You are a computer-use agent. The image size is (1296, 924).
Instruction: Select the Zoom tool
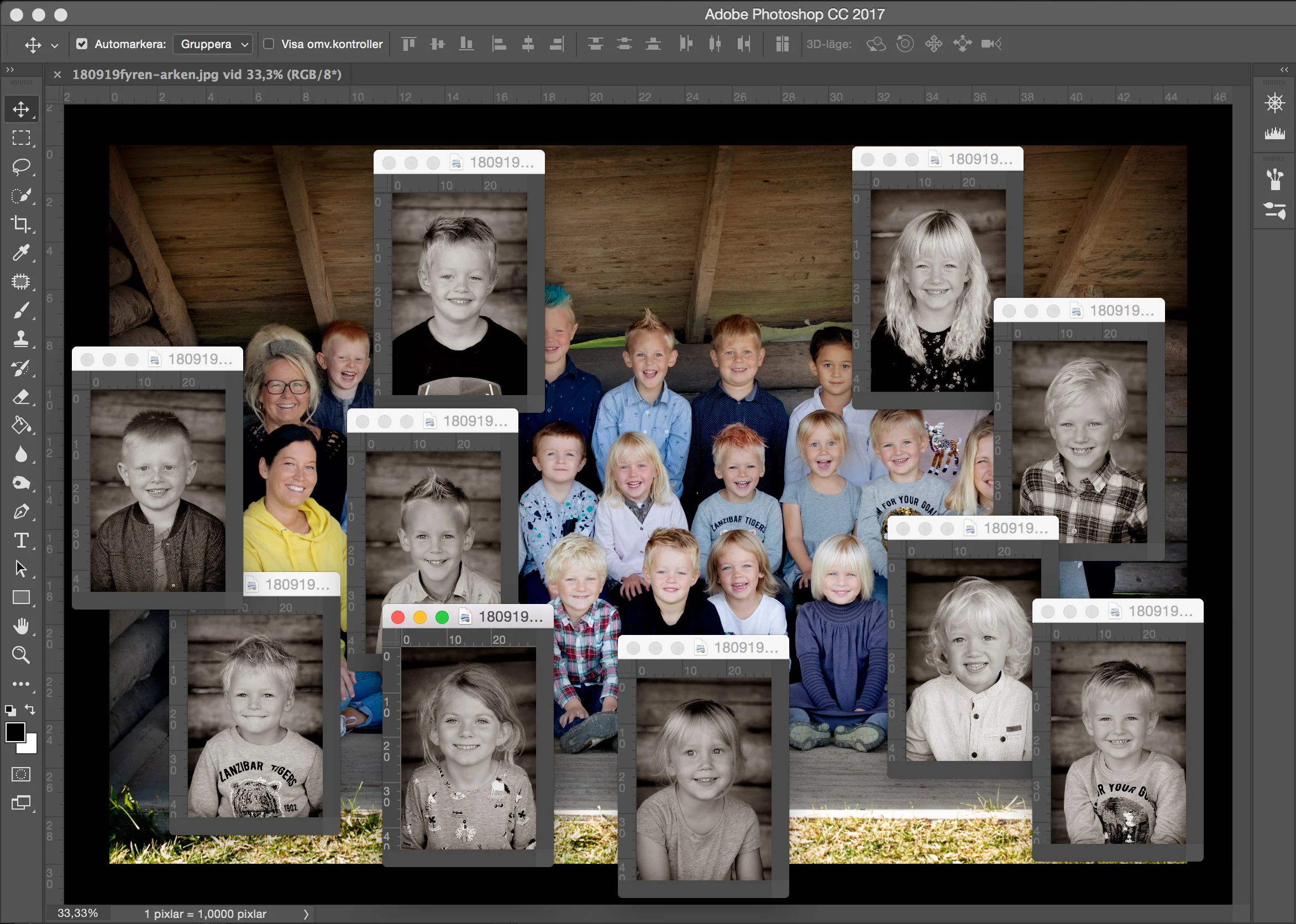(21, 655)
